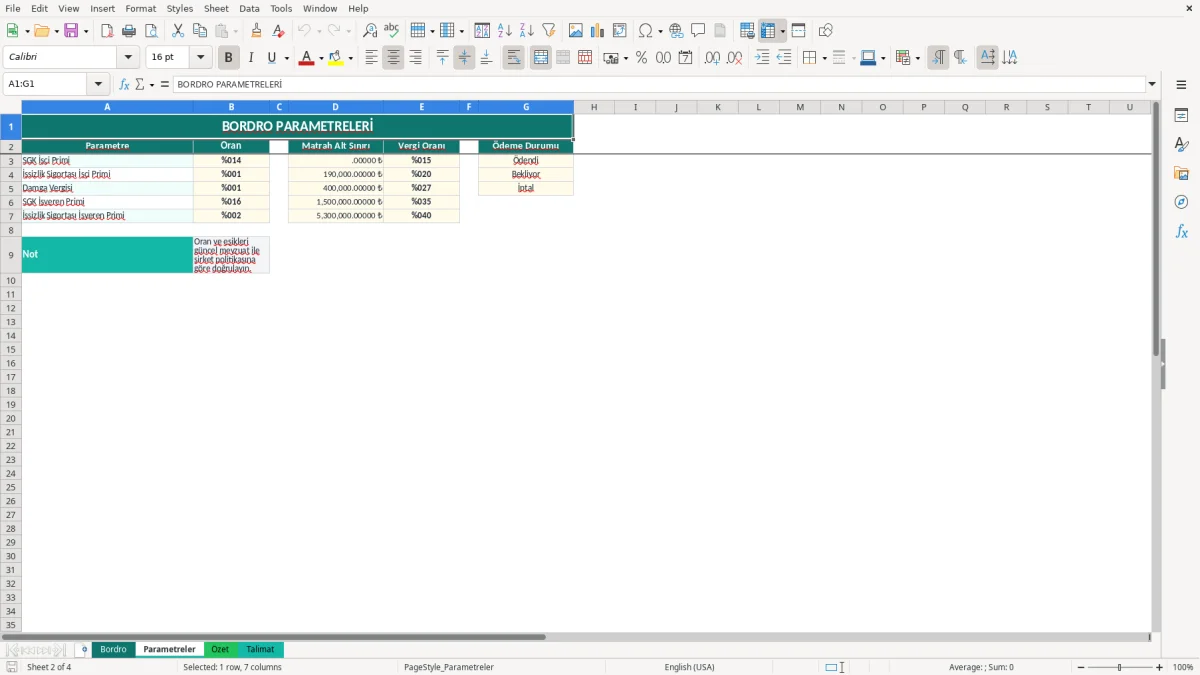Click zoom in plus button
The image size is (1200, 675).
[x=1160, y=667]
